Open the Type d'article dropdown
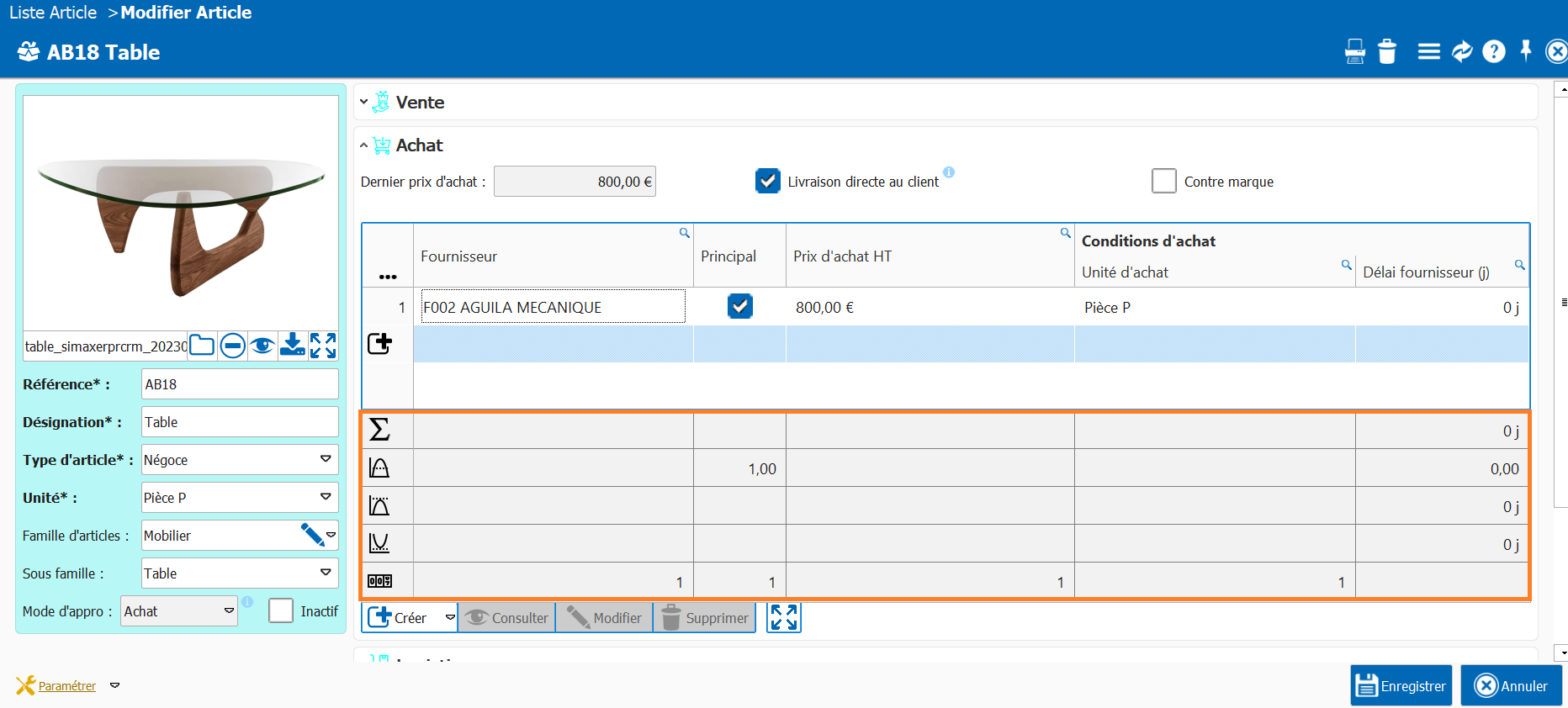The height and width of the screenshot is (708, 1568). [x=326, y=459]
